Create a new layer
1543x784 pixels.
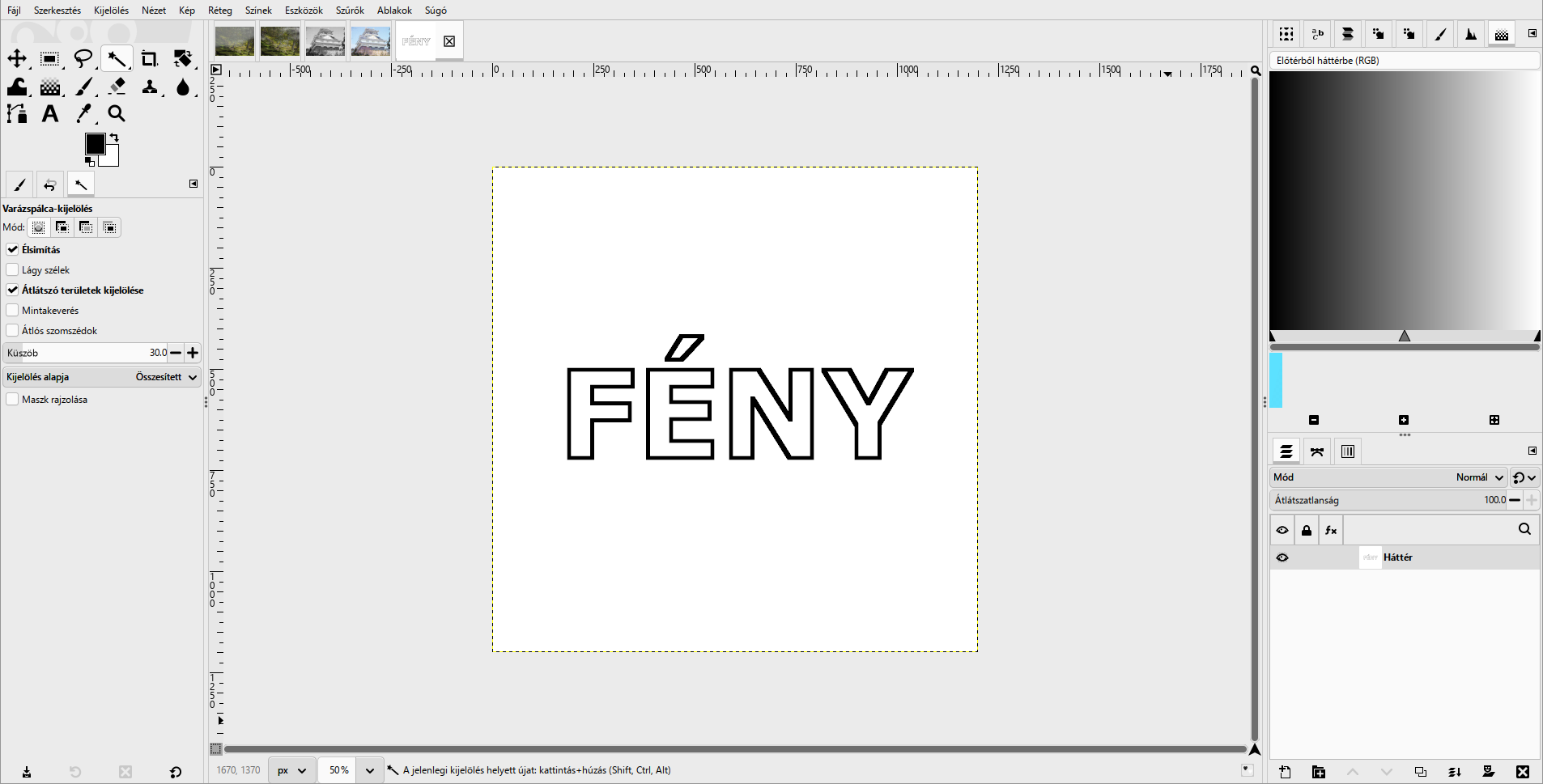1286,772
